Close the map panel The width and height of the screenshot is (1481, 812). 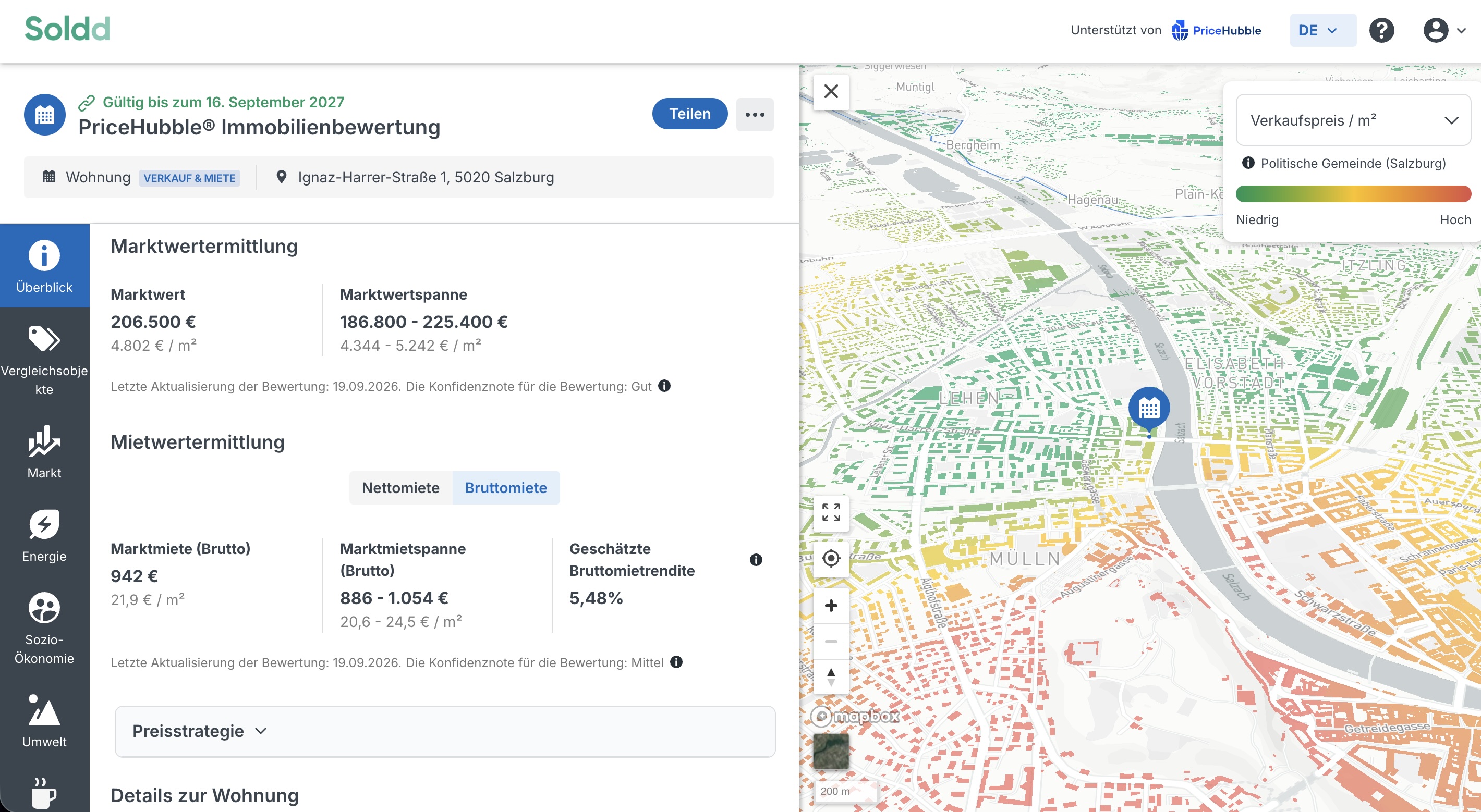831,91
